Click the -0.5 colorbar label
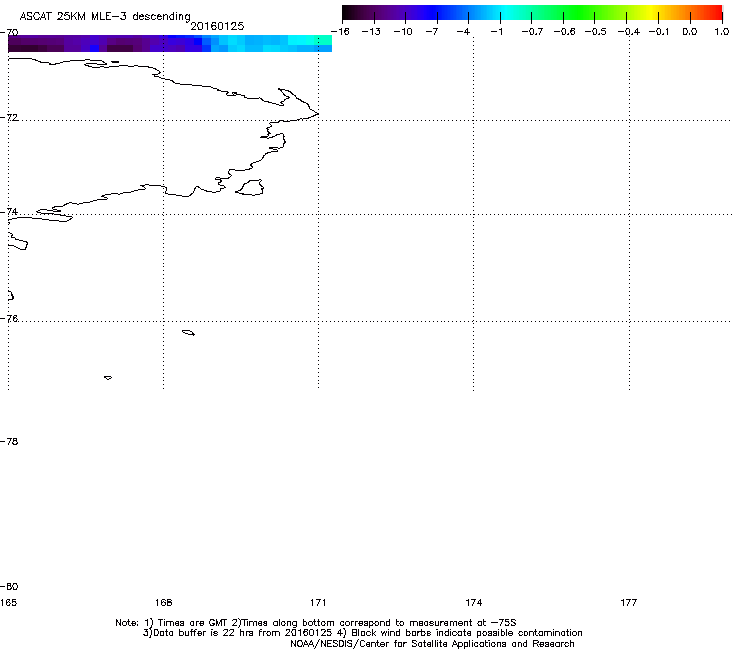 596,32
